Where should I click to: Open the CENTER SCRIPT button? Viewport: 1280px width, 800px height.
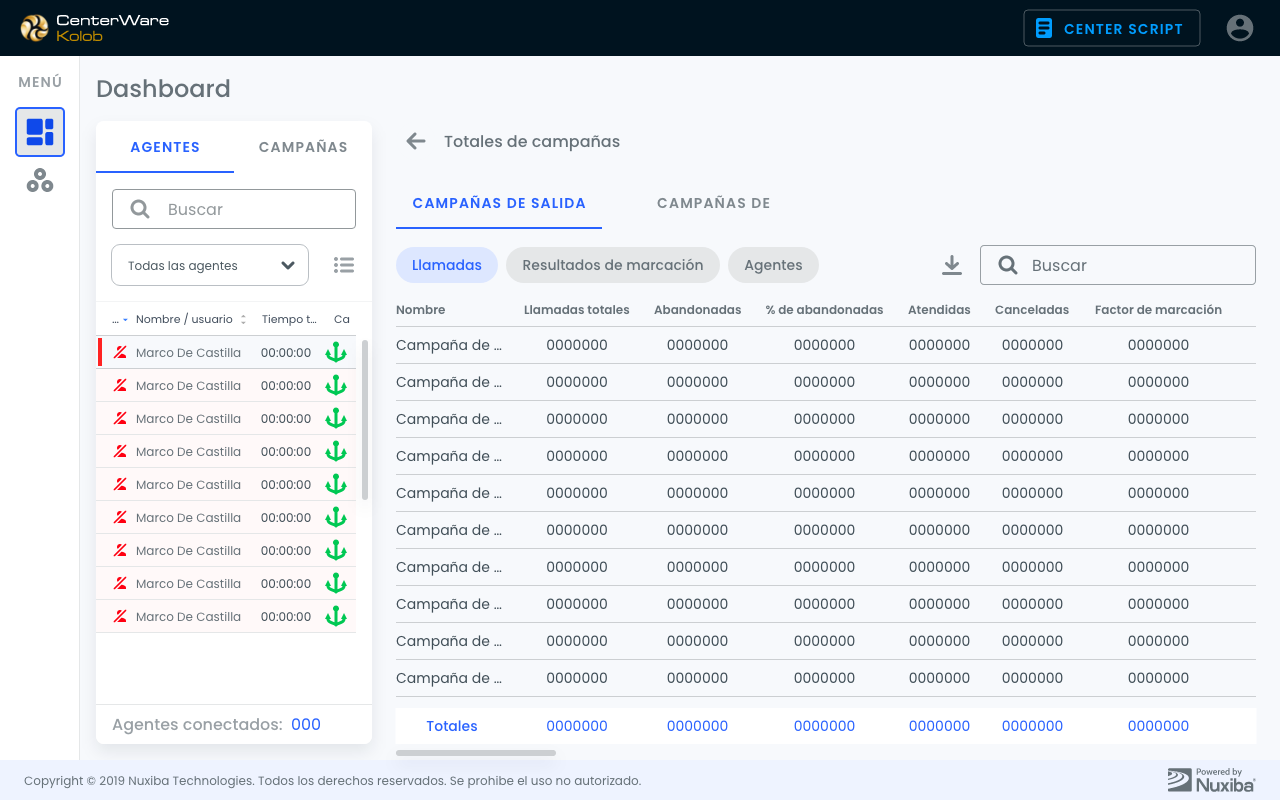click(1112, 28)
